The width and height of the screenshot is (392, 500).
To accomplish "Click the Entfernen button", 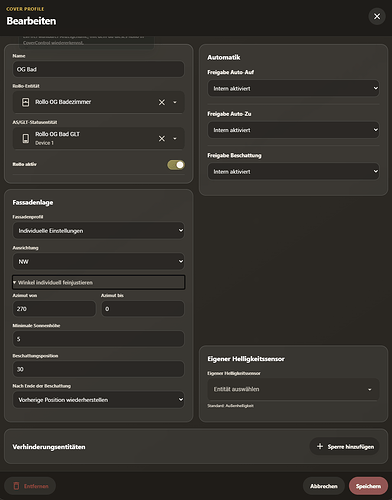I will tap(30, 486).
